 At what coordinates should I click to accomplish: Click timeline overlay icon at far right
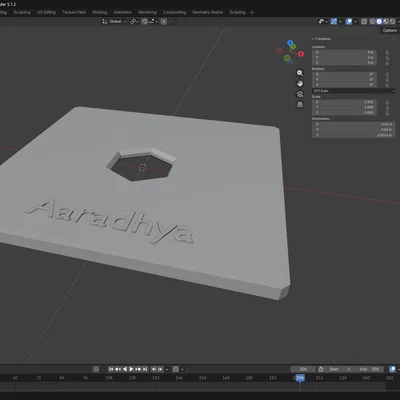[x=392, y=369]
